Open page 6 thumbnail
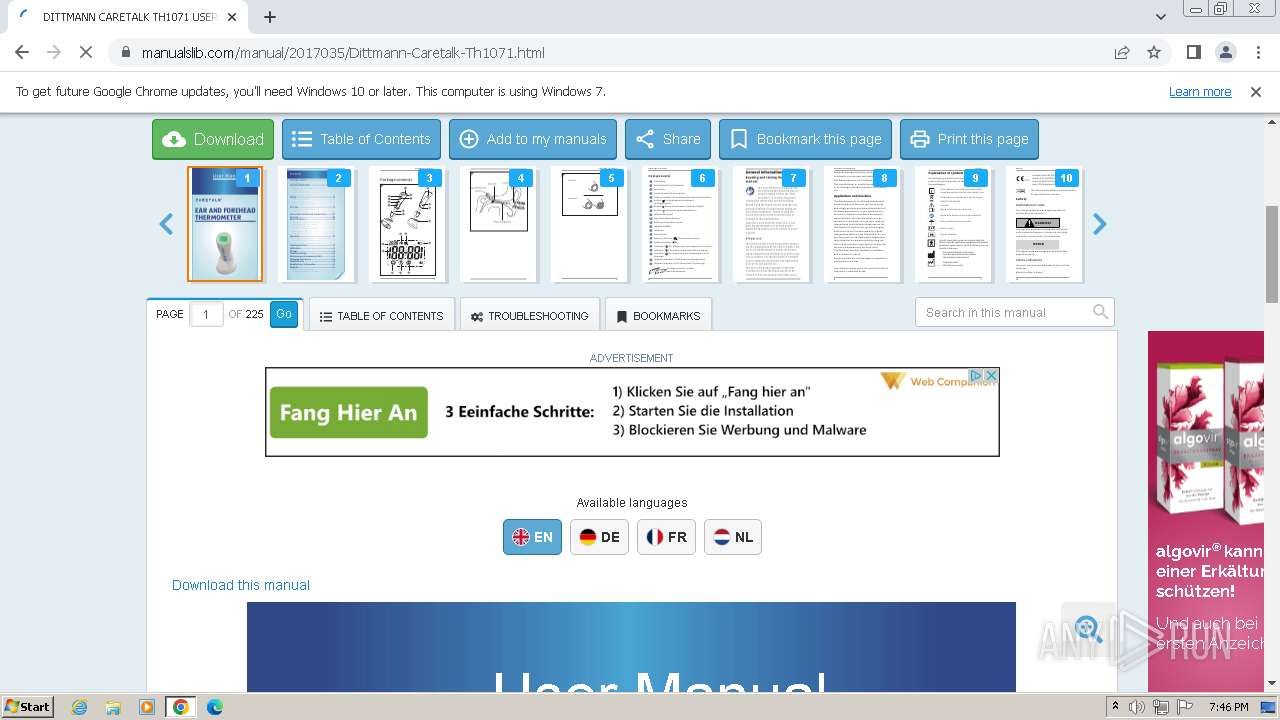This screenshot has height=720, width=1280. (x=680, y=224)
